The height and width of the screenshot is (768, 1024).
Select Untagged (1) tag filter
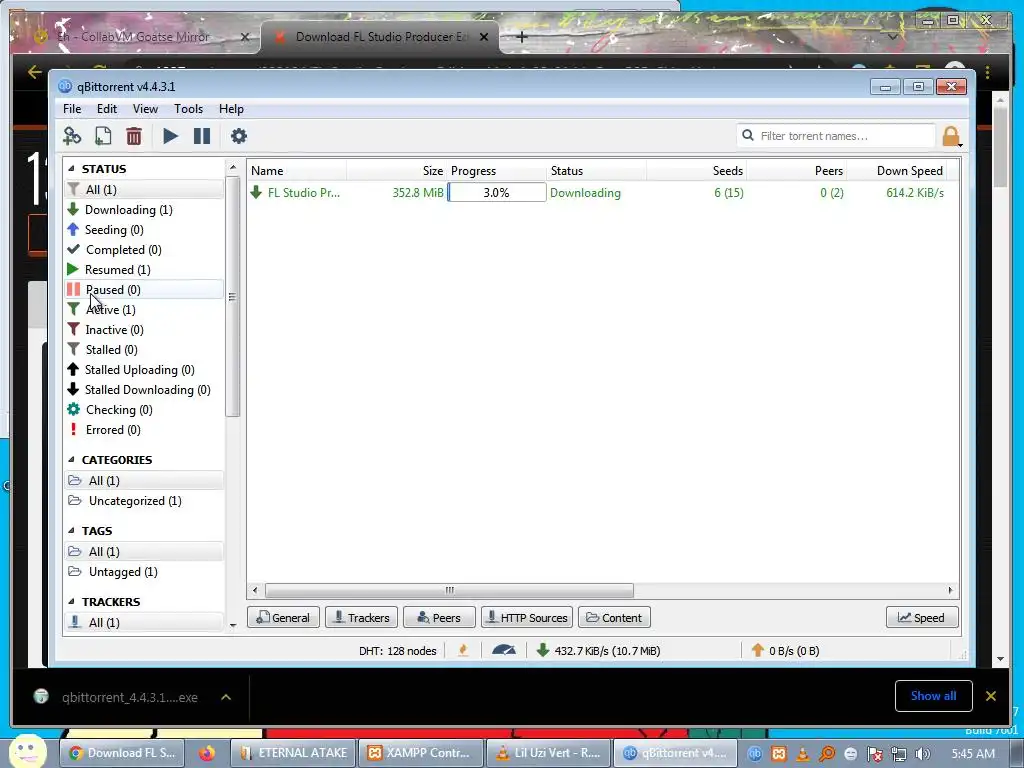click(x=123, y=571)
